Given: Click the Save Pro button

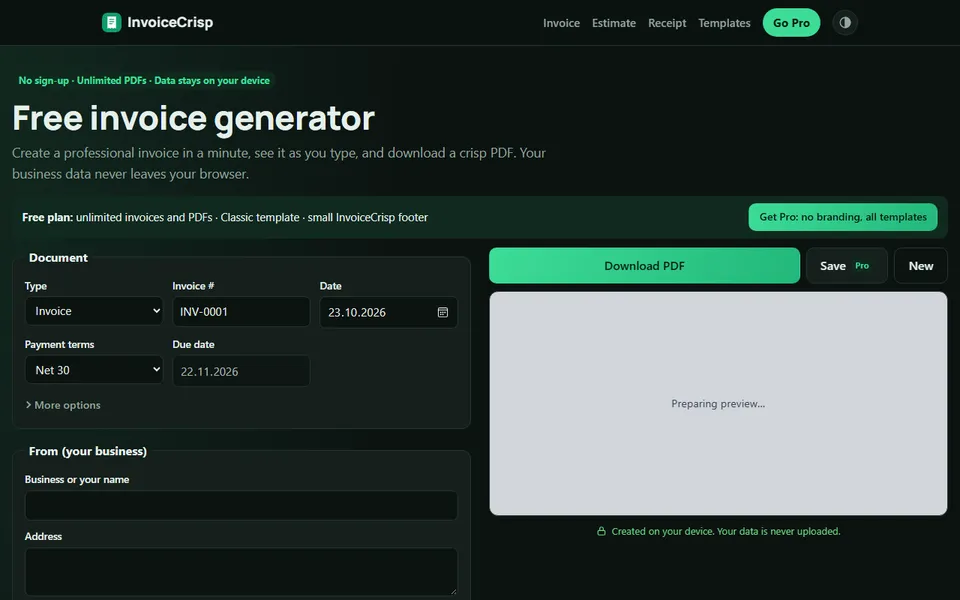Looking at the screenshot, I should tap(846, 266).
